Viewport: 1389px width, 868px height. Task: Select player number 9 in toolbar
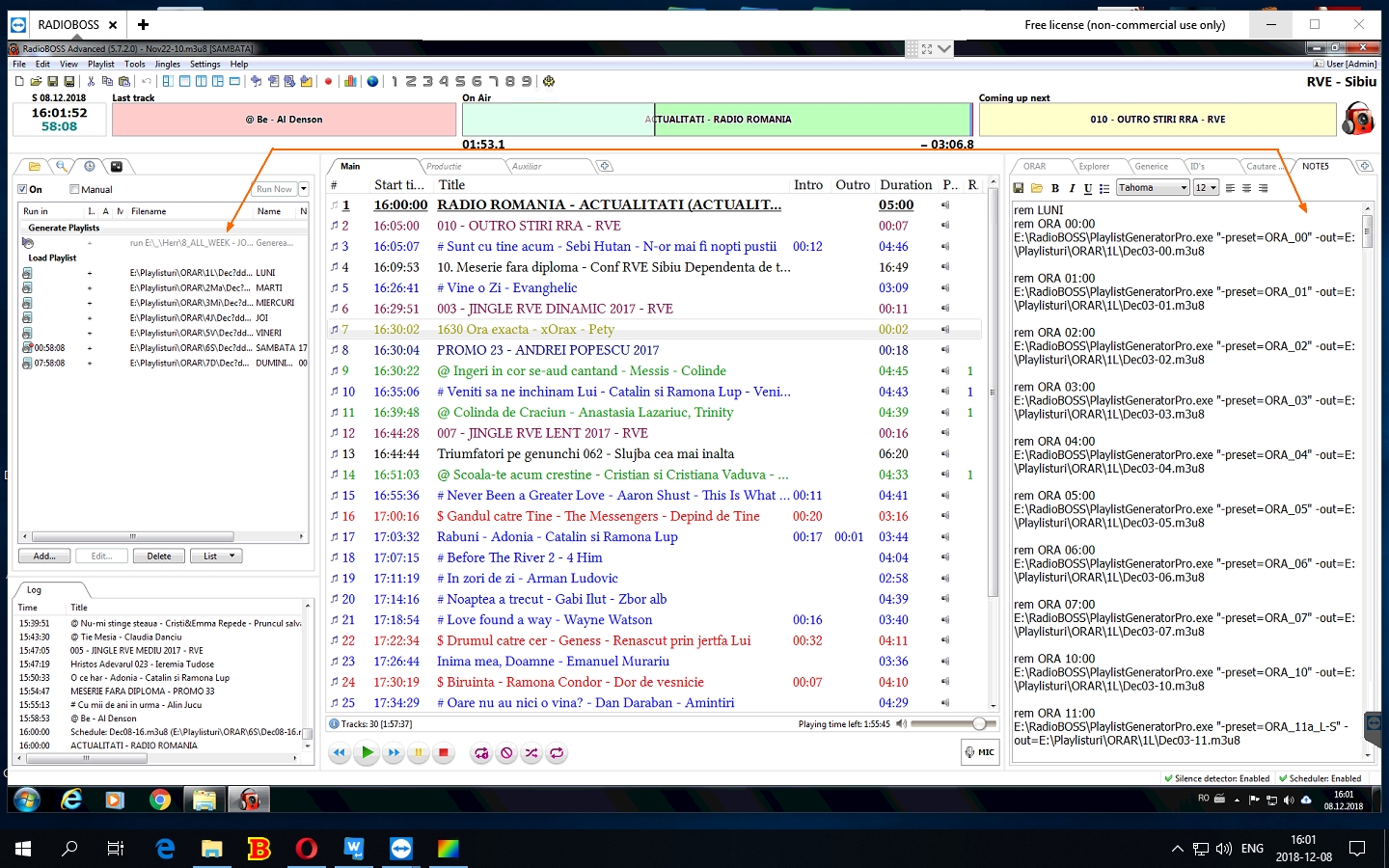point(526,82)
